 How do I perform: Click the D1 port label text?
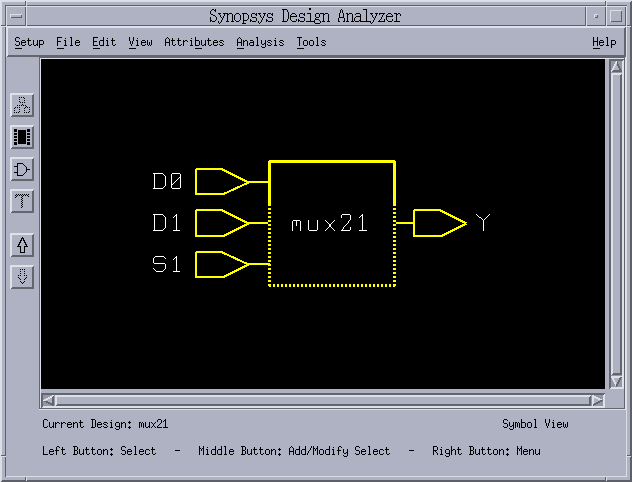tap(166, 222)
